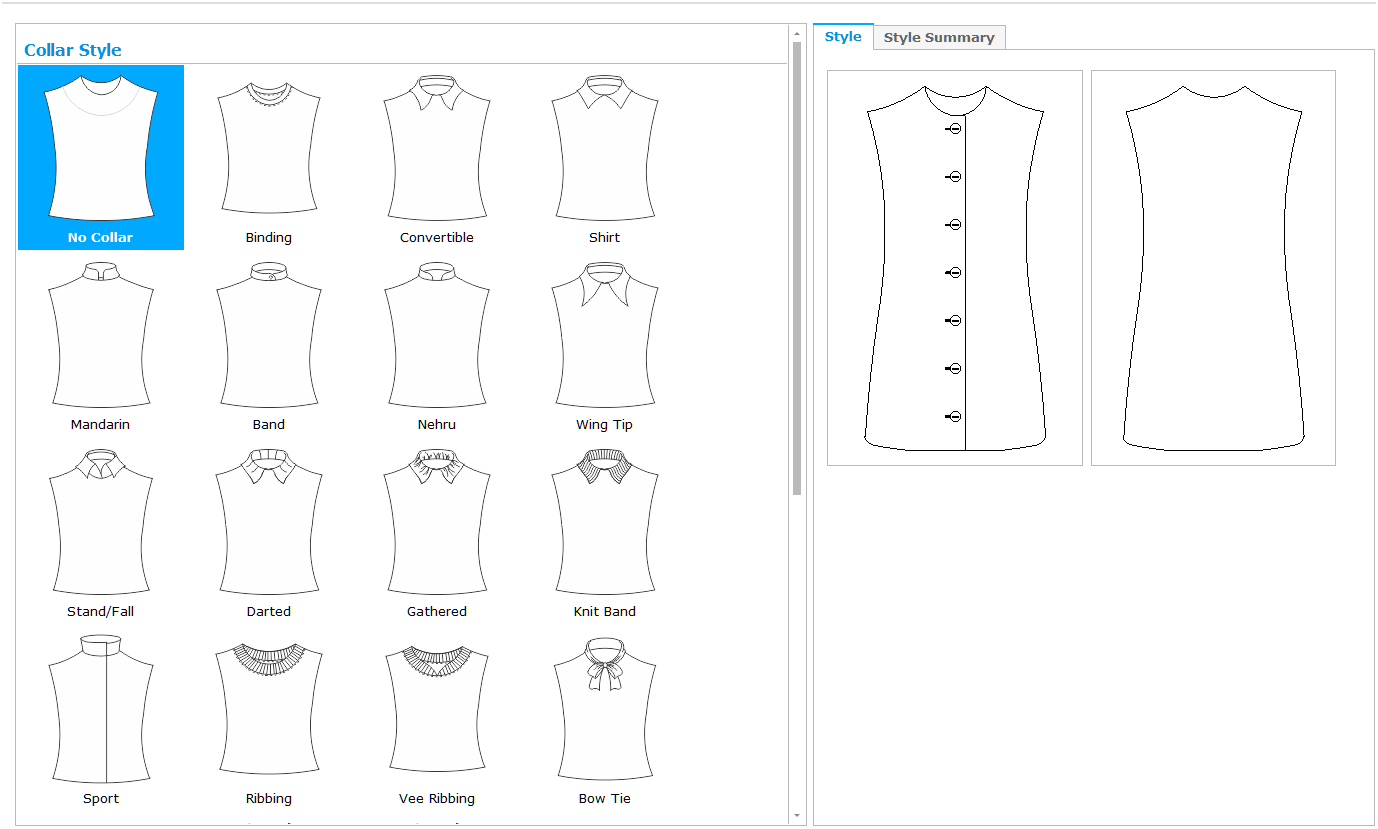Pick the Convertible collar style
Image resolution: width=1378 pixels, height=829 pixels.
tap(436, 157)
